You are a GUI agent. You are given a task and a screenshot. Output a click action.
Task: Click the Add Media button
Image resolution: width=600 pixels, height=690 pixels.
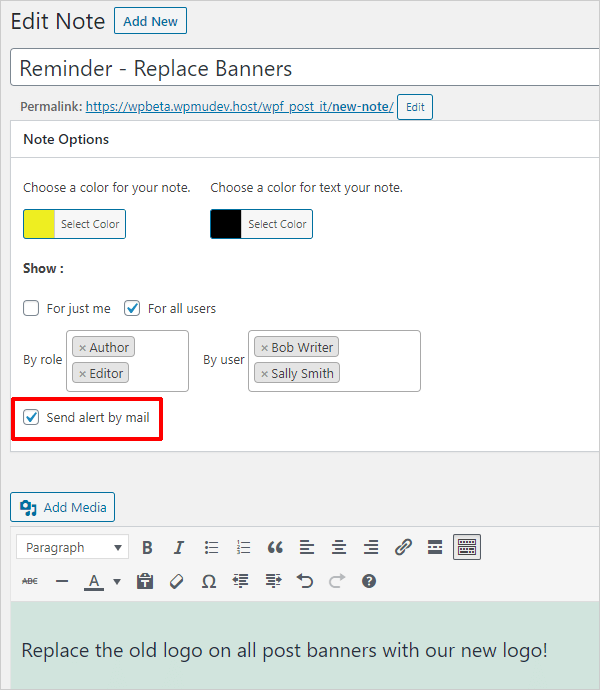pos(63,507)
